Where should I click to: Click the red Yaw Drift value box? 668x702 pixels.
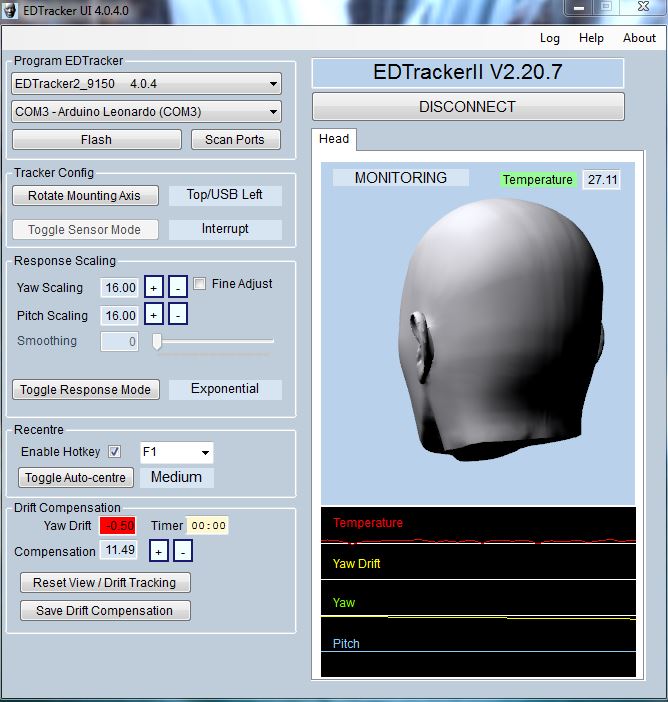tap(118, 525)
